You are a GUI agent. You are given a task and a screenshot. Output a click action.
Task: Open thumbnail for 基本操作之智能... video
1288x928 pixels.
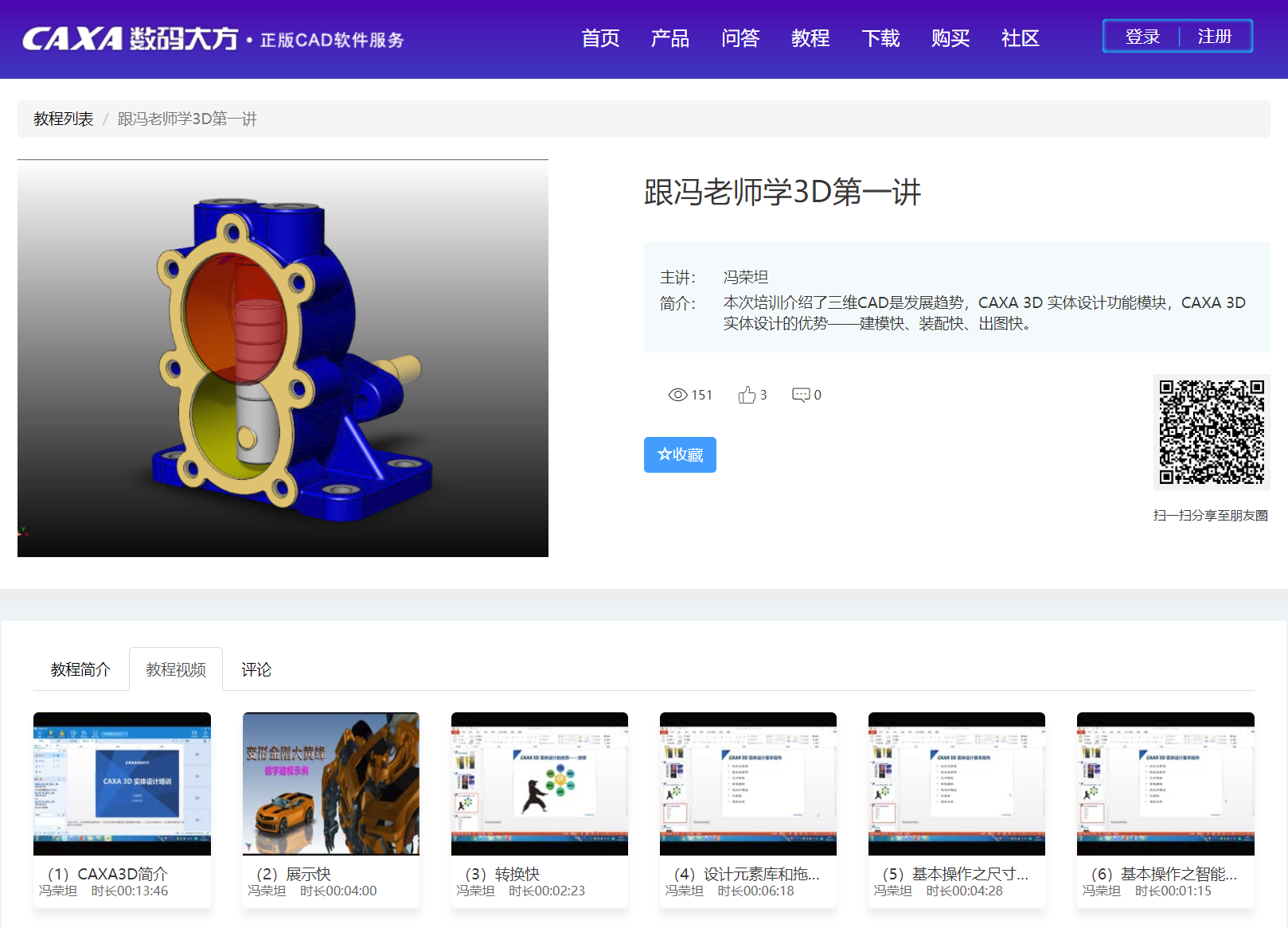1165,784
